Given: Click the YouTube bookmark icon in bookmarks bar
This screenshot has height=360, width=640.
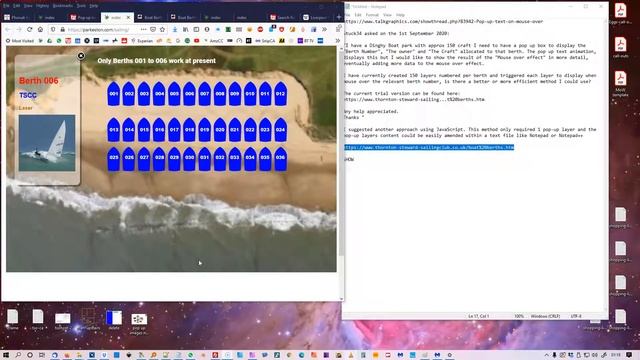Looking at the screenshot, I should point(197,41).
